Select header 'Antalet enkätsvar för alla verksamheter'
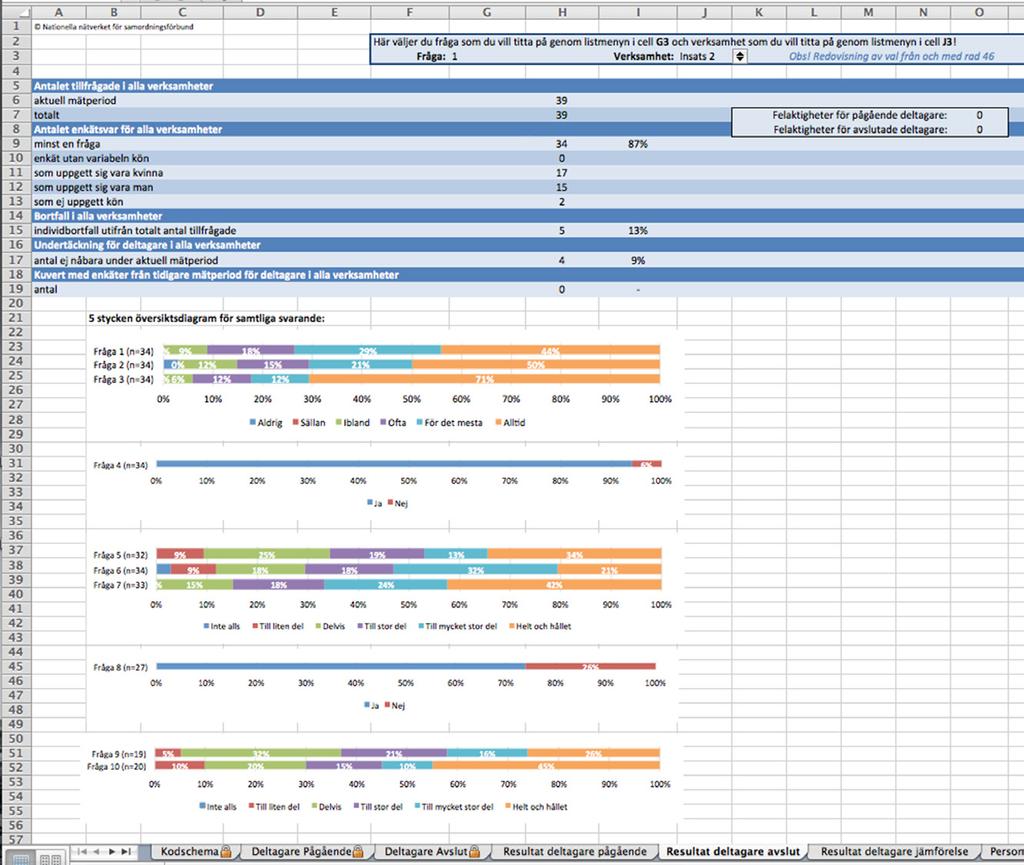 coord(128,129)
